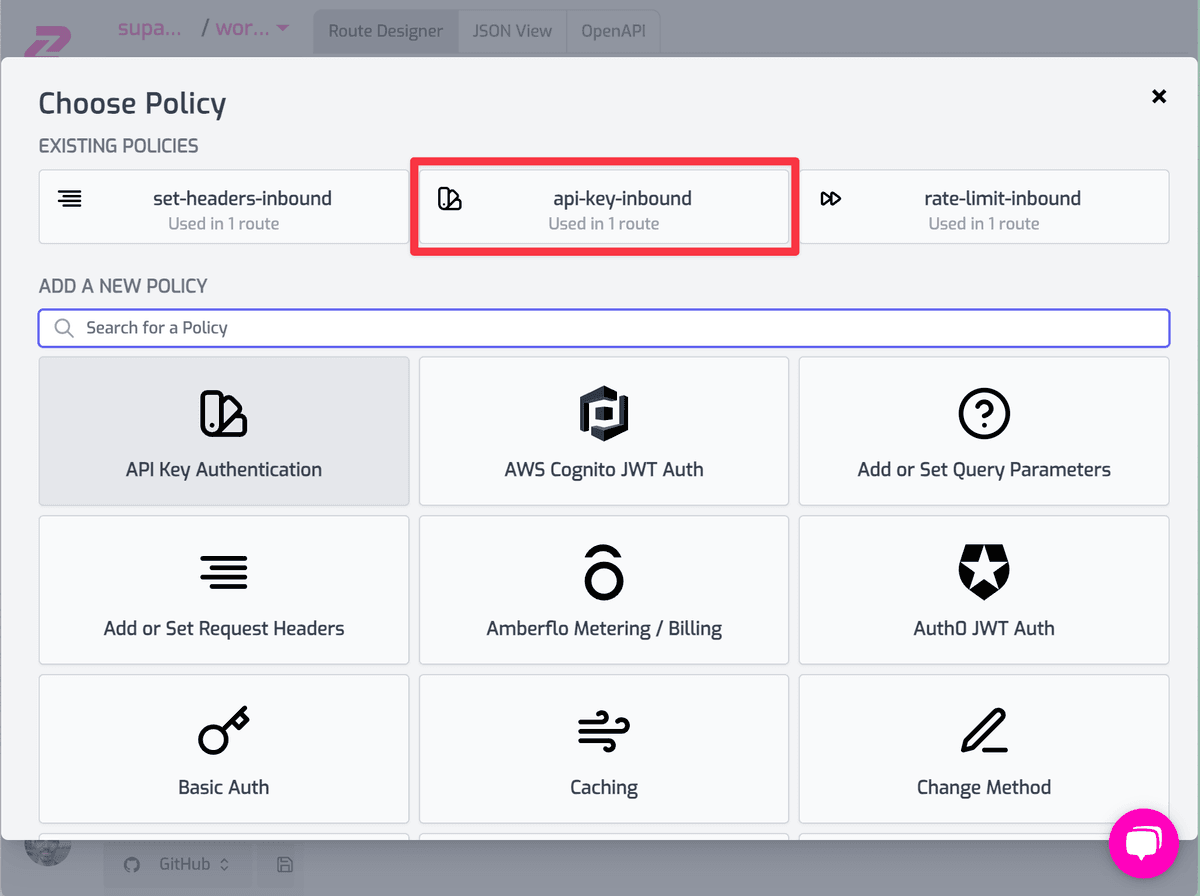Open the pink chat support bubble

point(1144,843)
